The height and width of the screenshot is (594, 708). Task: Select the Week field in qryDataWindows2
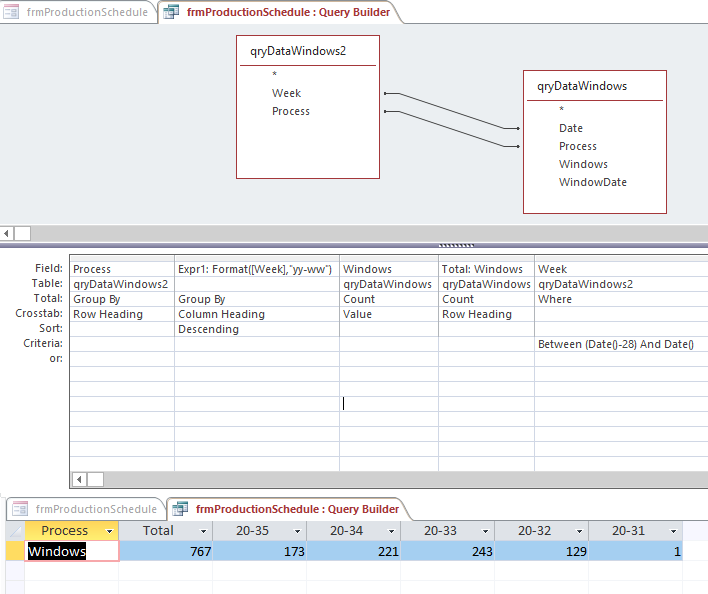[x=286, y=93]
